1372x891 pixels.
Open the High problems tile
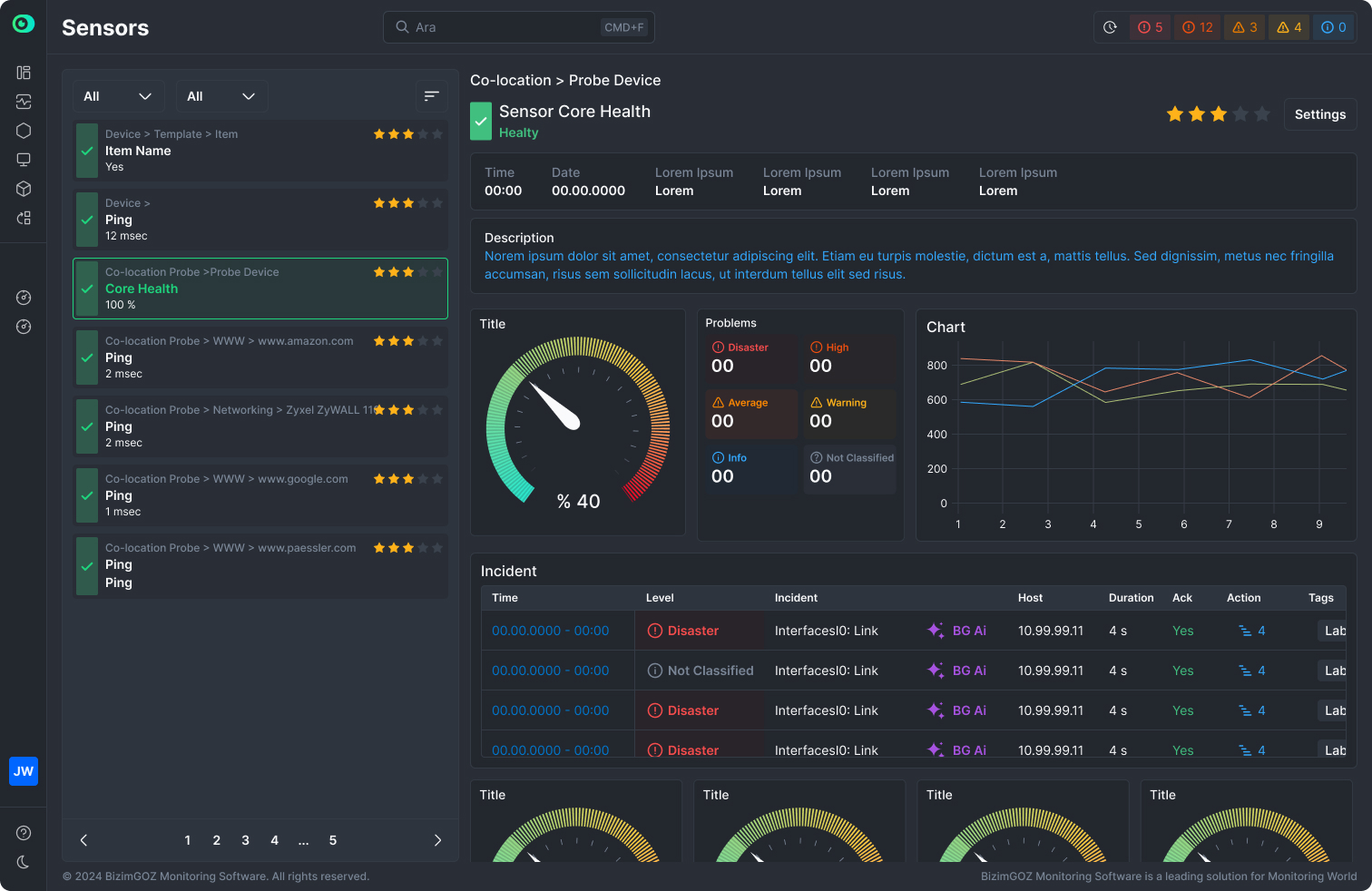click(850, 359)
